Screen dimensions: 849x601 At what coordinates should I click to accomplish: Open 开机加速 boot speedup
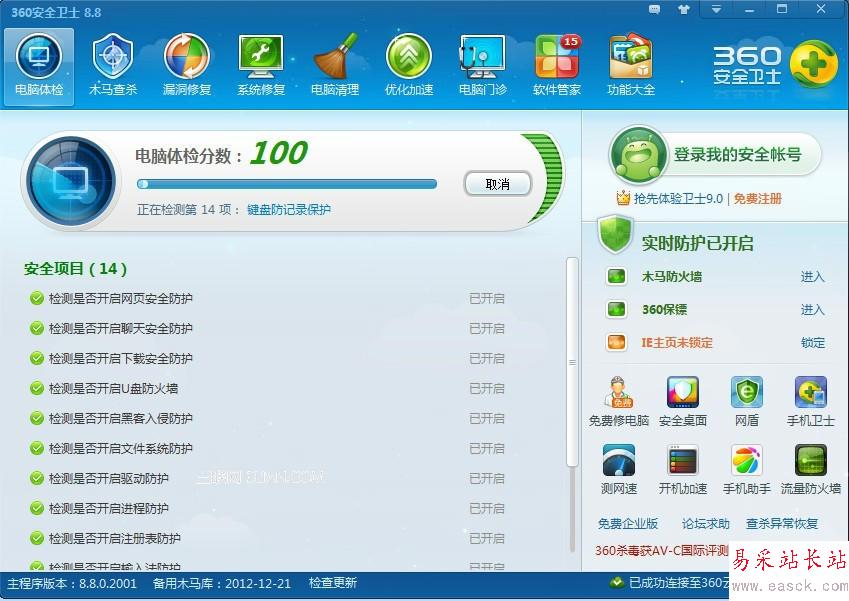(x=683, y=469)
